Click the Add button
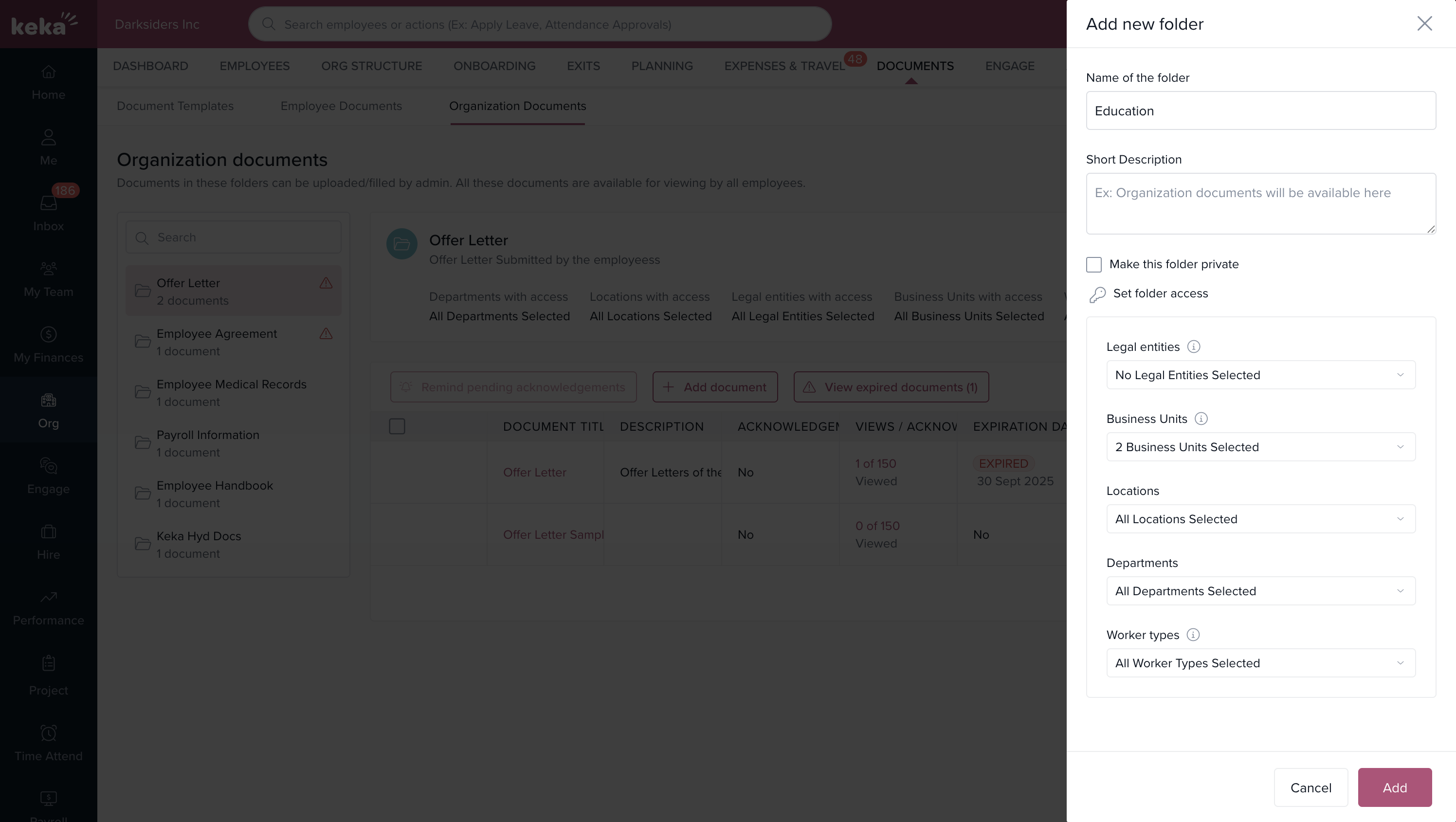 coord(1394,787)
